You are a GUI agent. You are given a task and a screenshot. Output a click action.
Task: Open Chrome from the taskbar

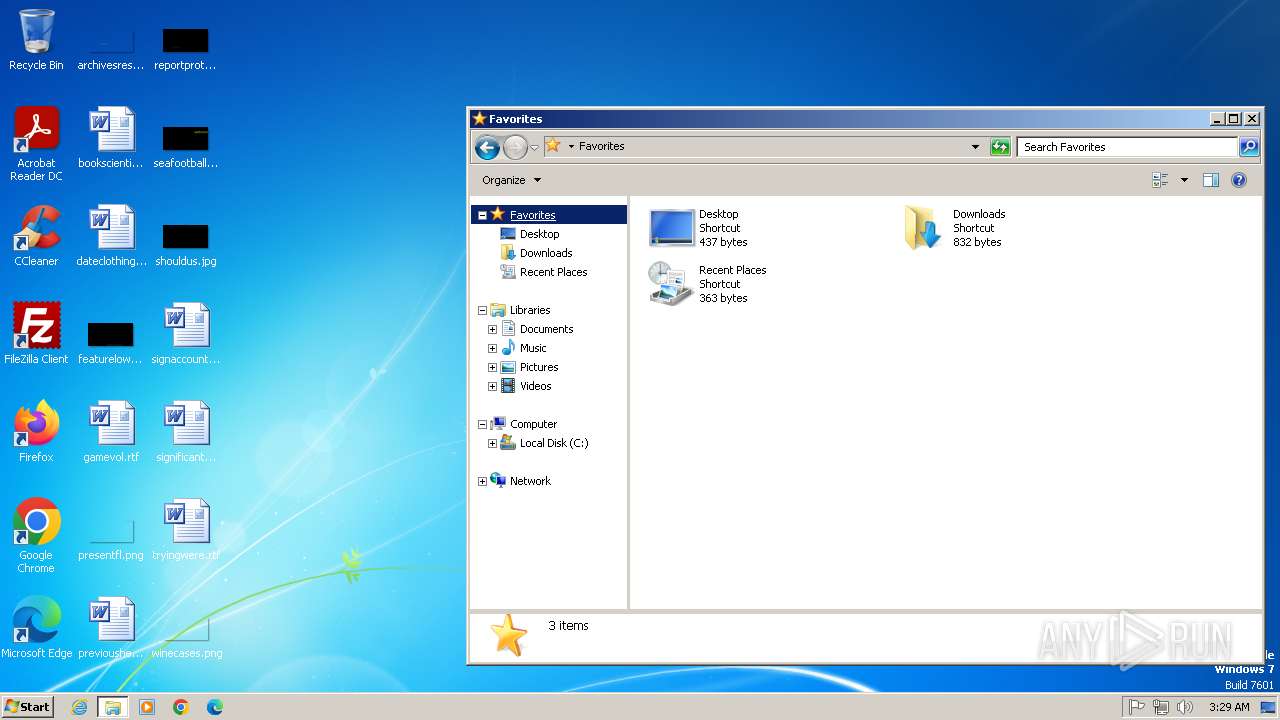pyautogui.click(x=181, y=707)
